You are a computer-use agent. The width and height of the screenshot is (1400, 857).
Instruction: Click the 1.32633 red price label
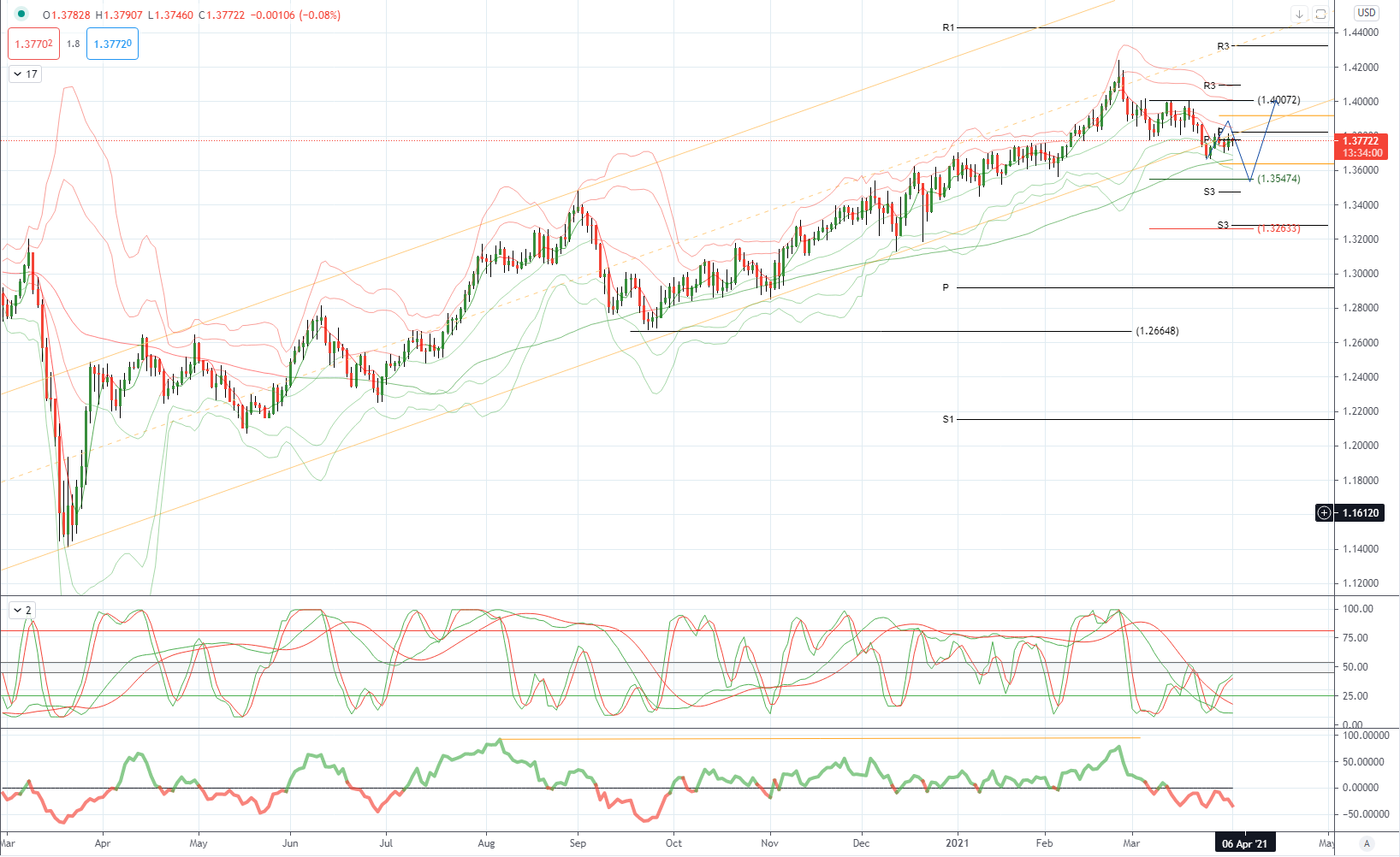click(1278, 228)
